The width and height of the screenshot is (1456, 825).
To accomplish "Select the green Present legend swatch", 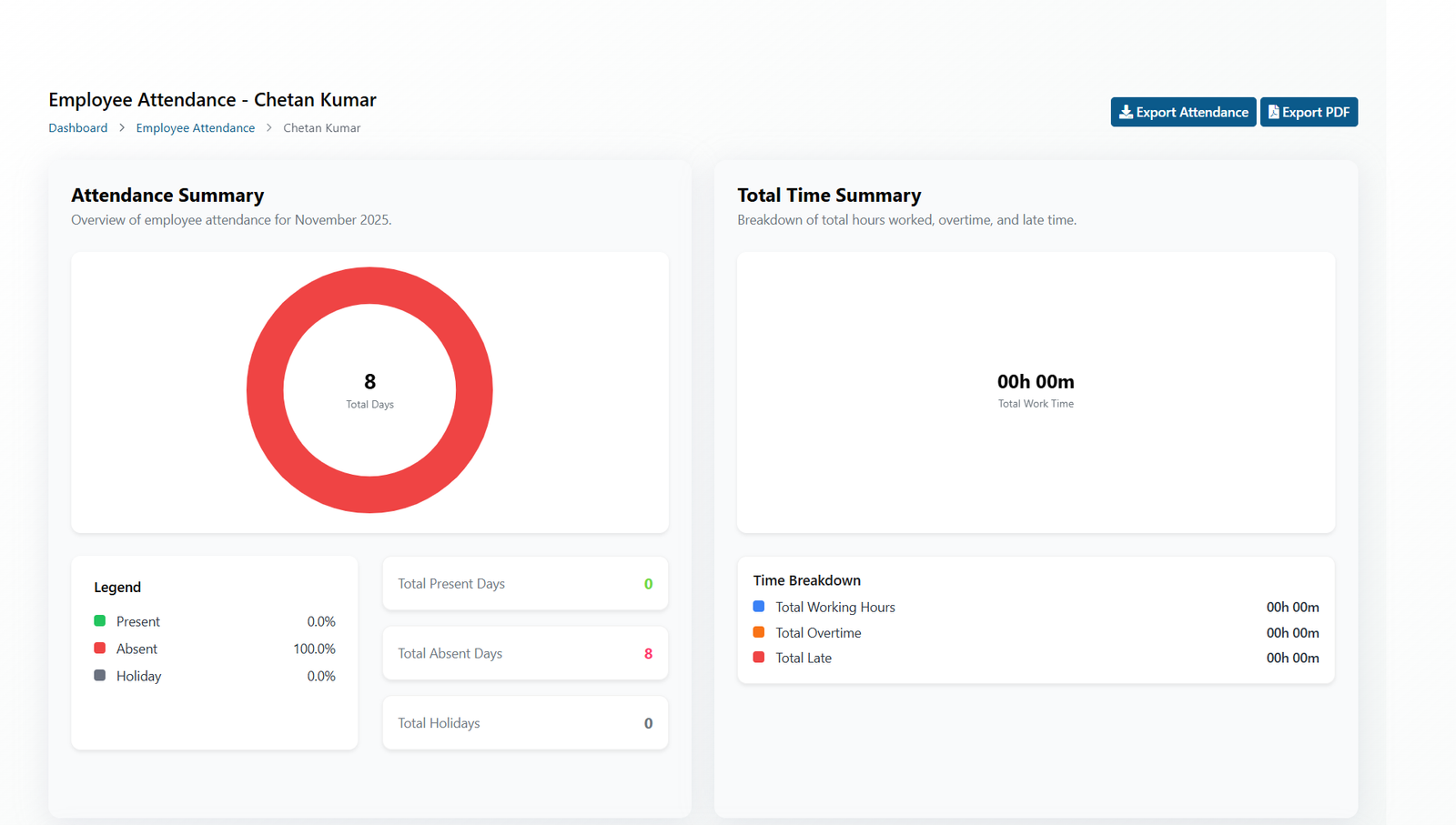I will (x=100, y=621).
